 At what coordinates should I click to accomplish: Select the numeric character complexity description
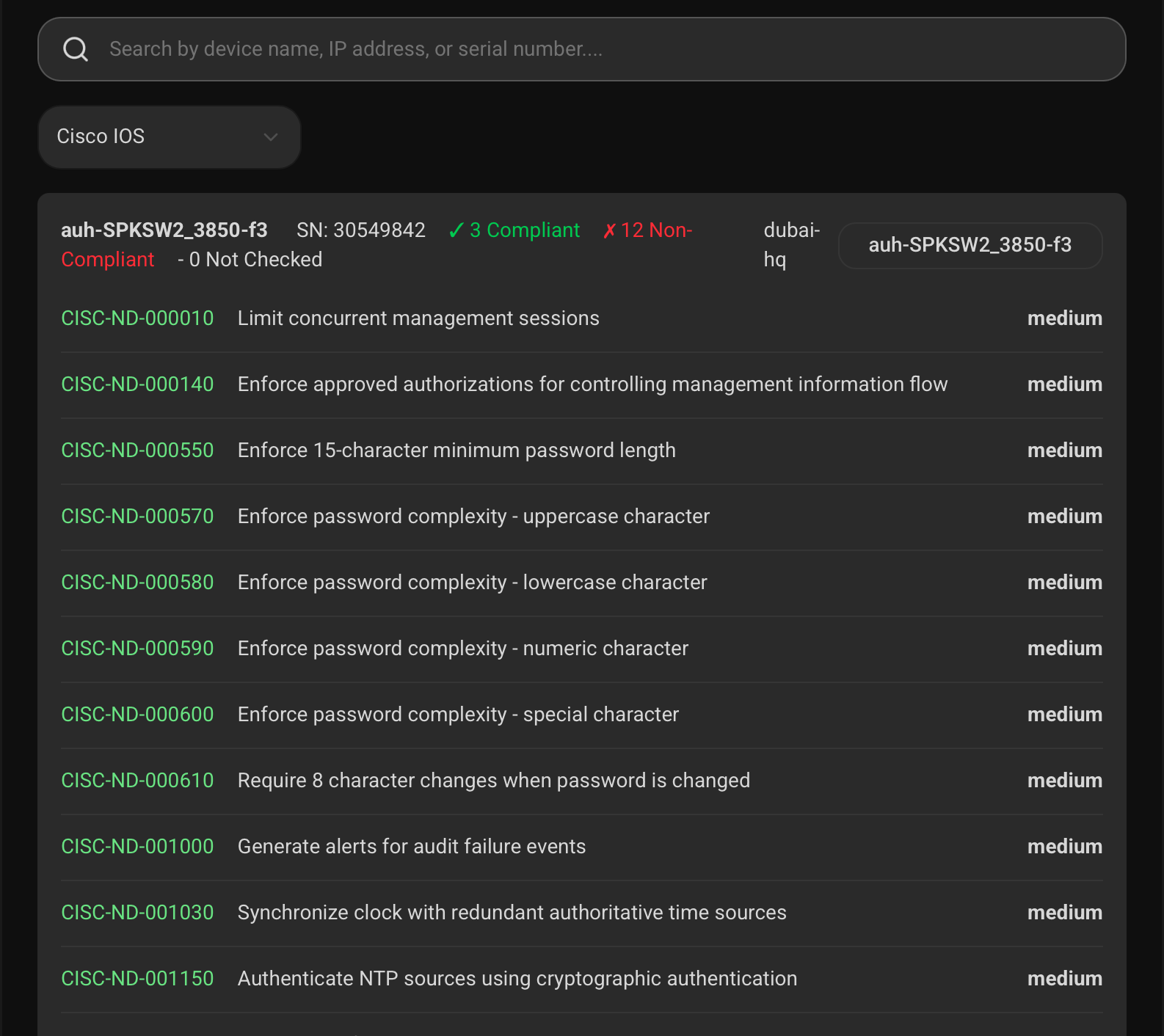463,649
